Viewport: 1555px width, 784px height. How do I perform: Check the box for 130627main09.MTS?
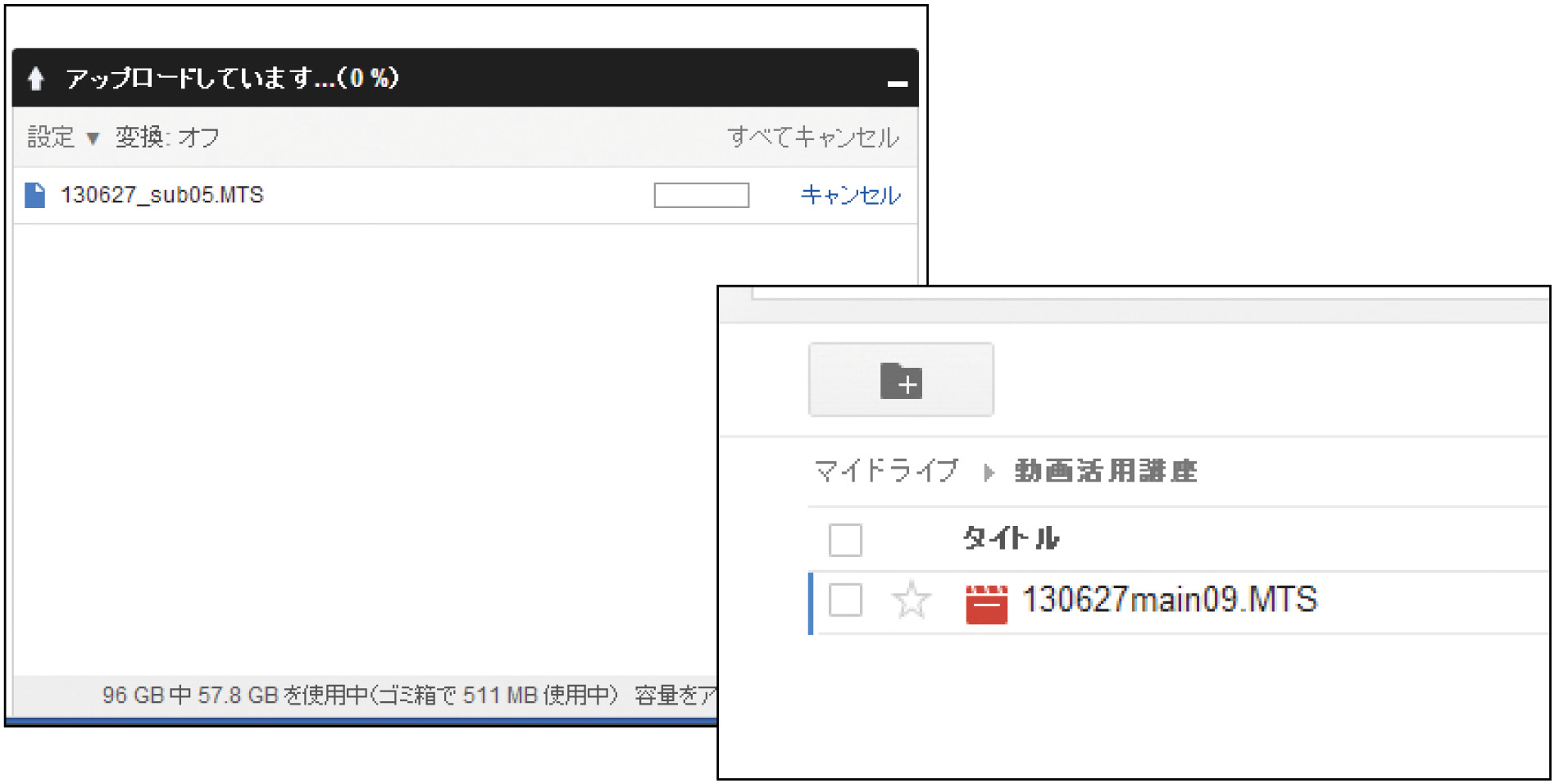click(x=845, y=600)
